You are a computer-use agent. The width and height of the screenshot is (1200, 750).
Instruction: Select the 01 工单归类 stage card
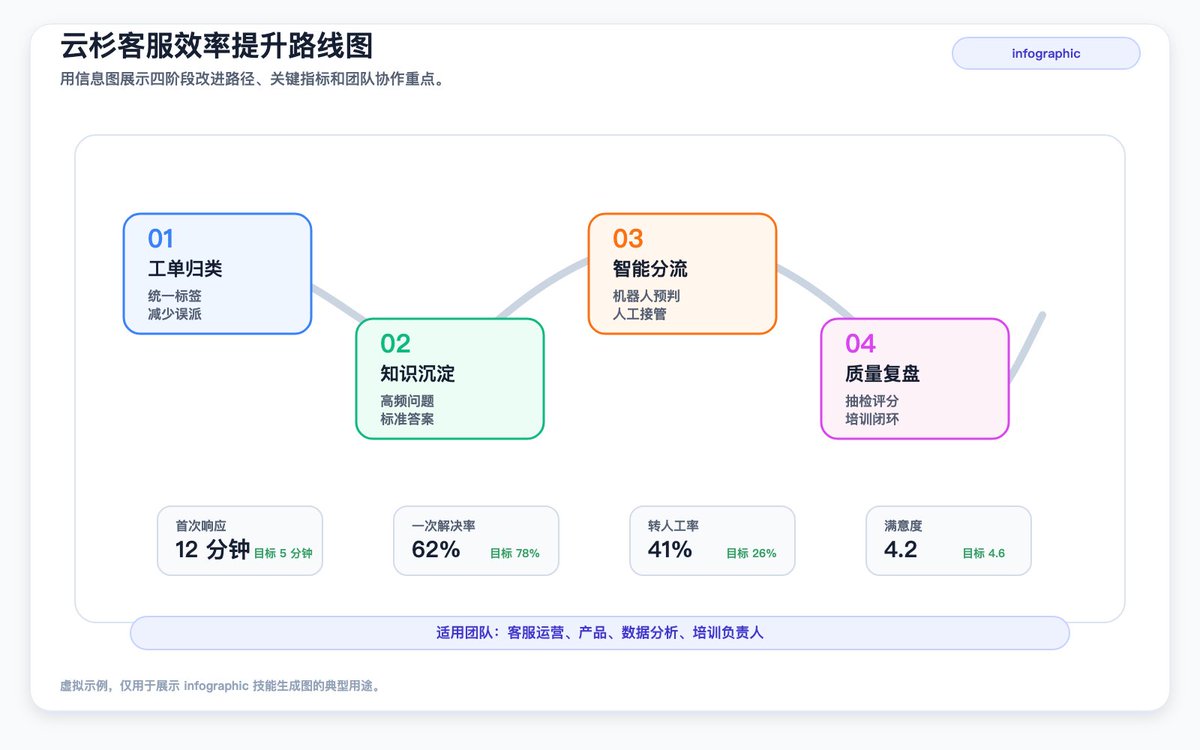tap(217, 273)
